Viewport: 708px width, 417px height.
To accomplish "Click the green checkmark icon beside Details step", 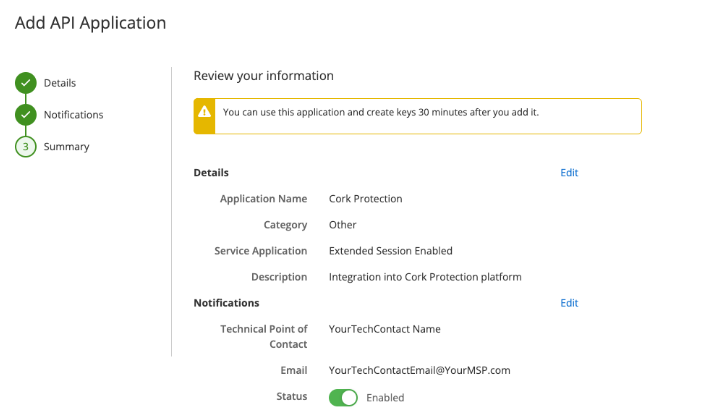I will click(x=25, y=83).
